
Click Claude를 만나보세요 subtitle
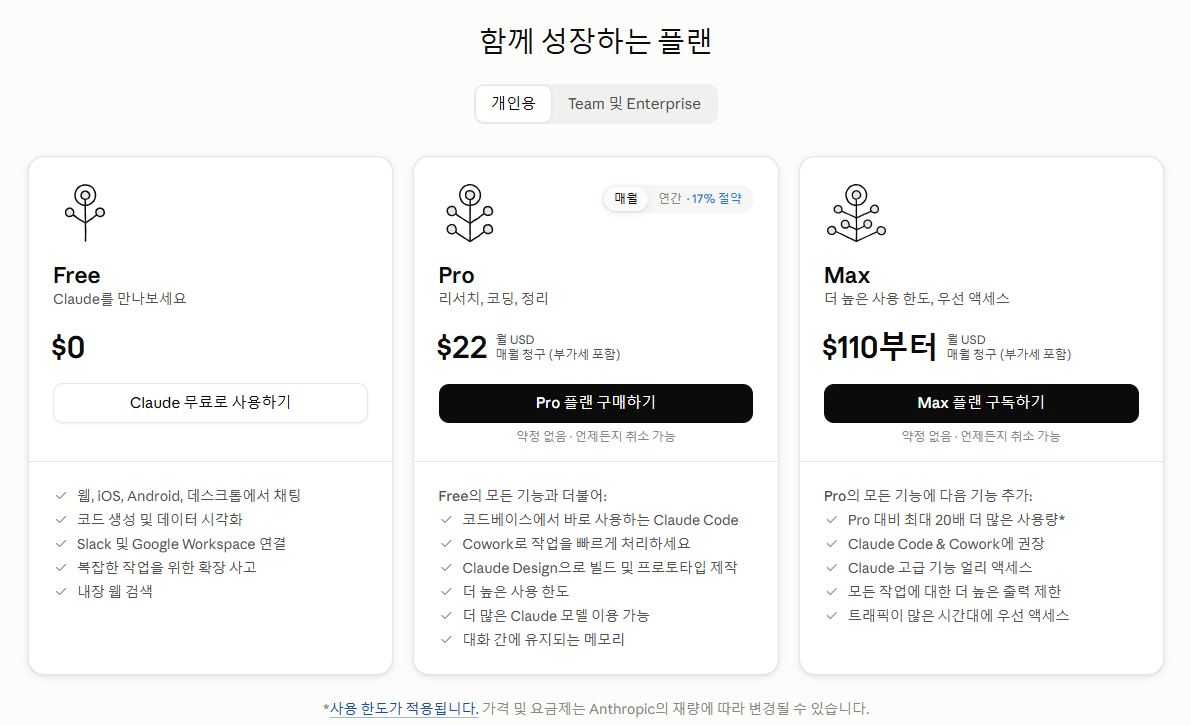point(119,299)
